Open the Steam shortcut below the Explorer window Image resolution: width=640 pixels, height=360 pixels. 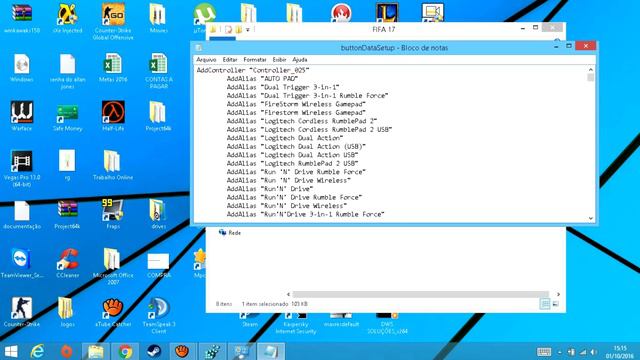pos(250,321)
